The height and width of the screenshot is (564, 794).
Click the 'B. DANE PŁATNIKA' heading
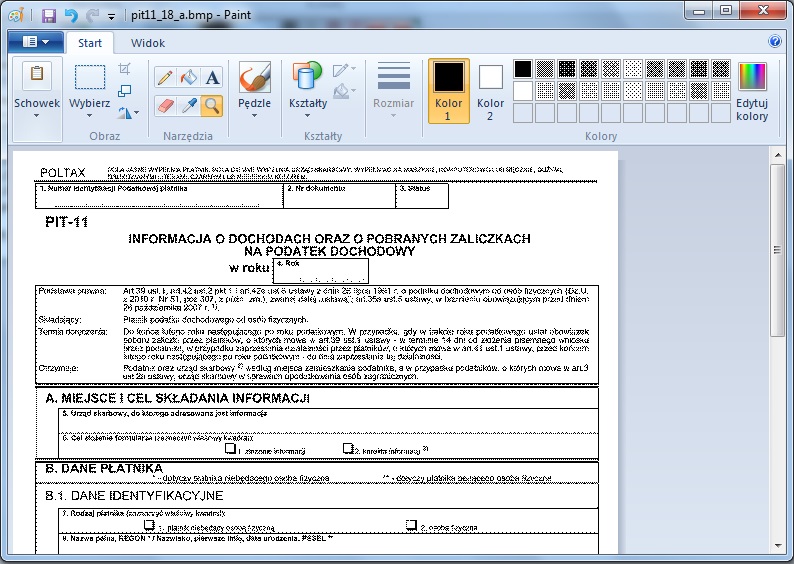[x=104, y=468]
